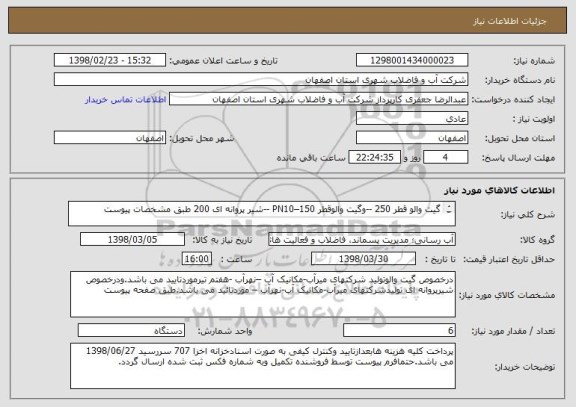Click the ایجاد کننده درخواست label
This screenshot has height=407, width=576.
(513, 100)
